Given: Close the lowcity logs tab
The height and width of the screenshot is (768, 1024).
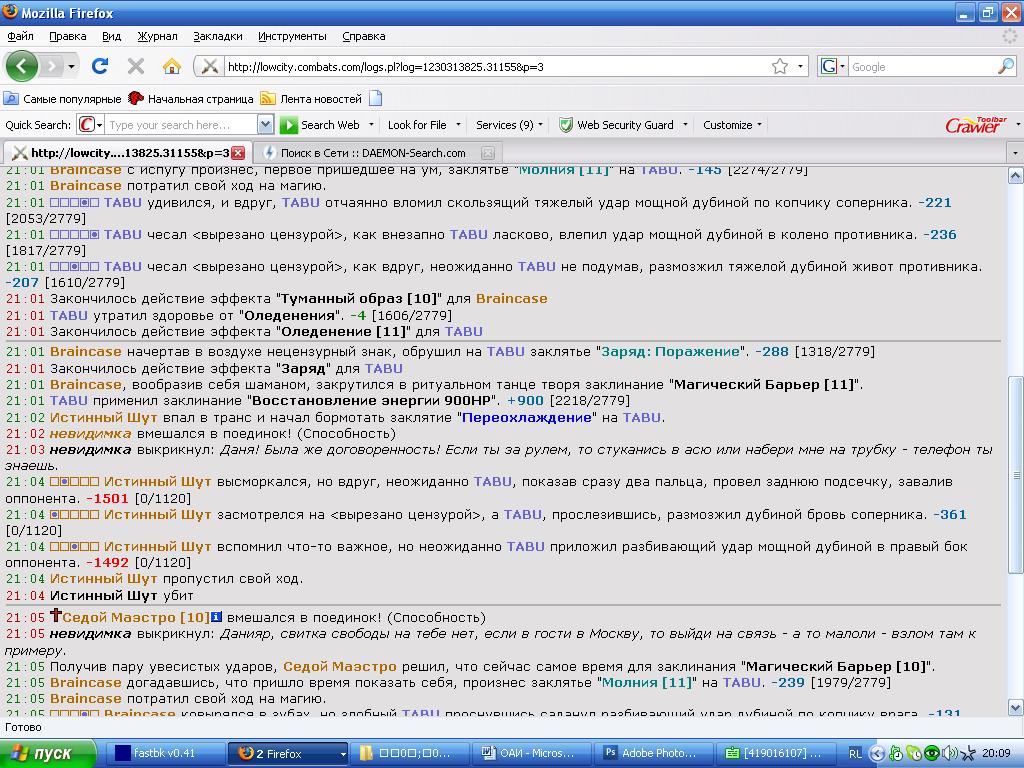Looking at the screenshot, I should pos(238,153).
